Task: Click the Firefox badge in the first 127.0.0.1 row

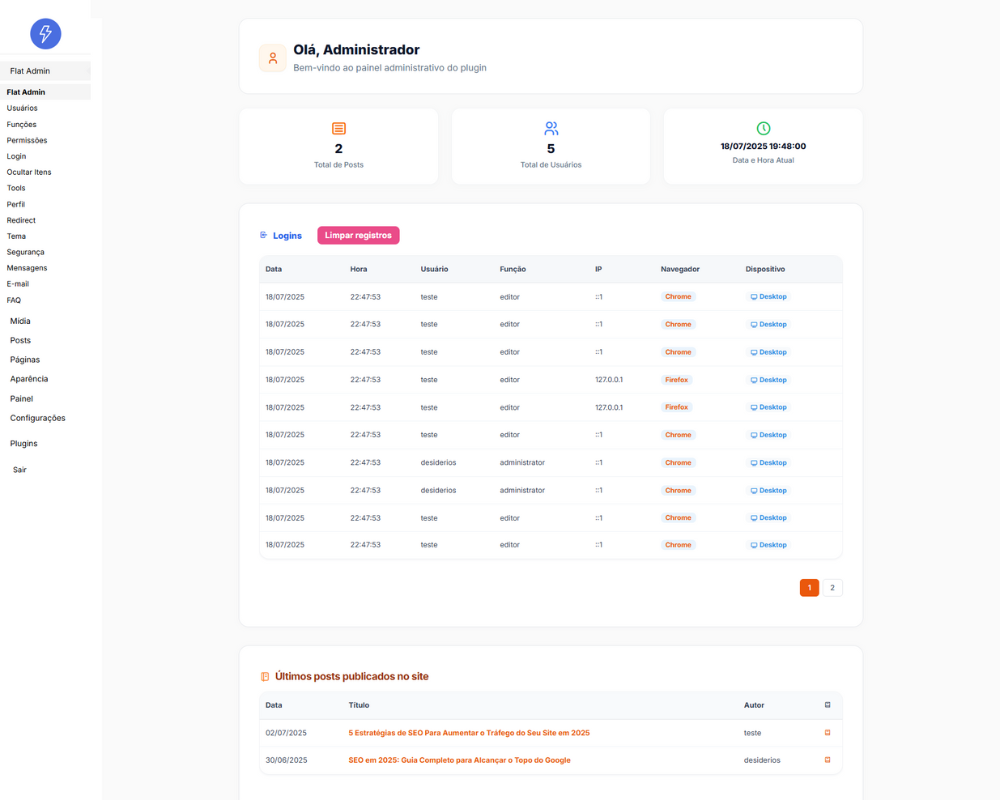Action: (x=677, y=380)
